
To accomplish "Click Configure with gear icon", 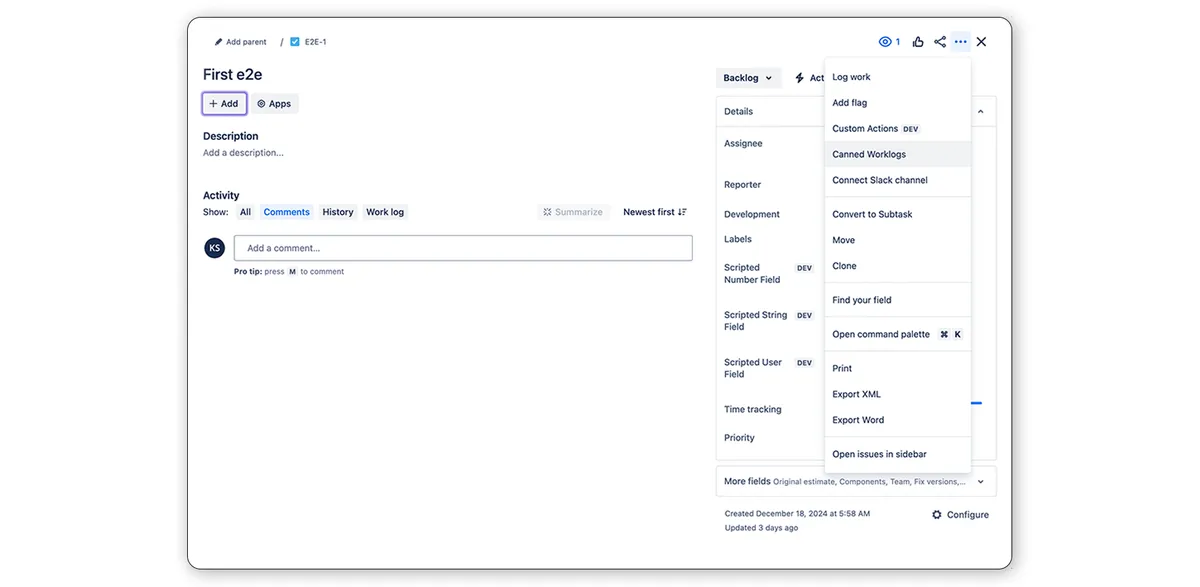I will tap(960, 515).
